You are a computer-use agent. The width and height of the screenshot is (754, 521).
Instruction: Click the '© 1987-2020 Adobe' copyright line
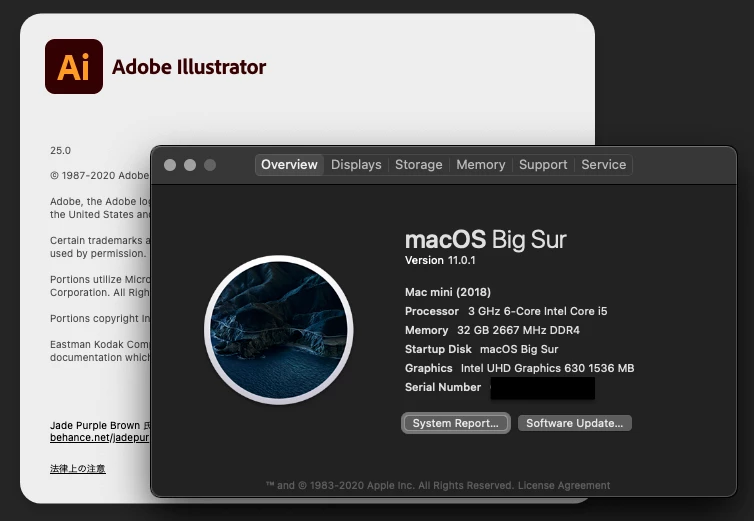(x=100, y=176)
